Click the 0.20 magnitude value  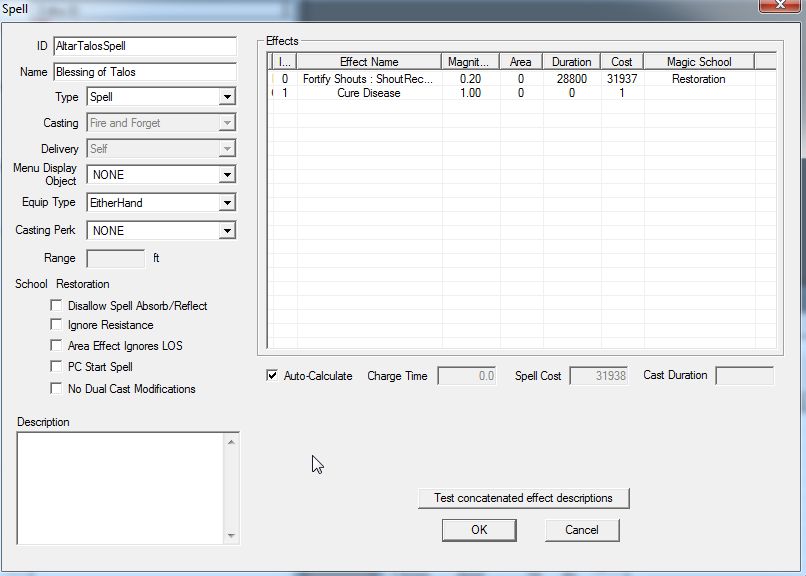(470, 79)
